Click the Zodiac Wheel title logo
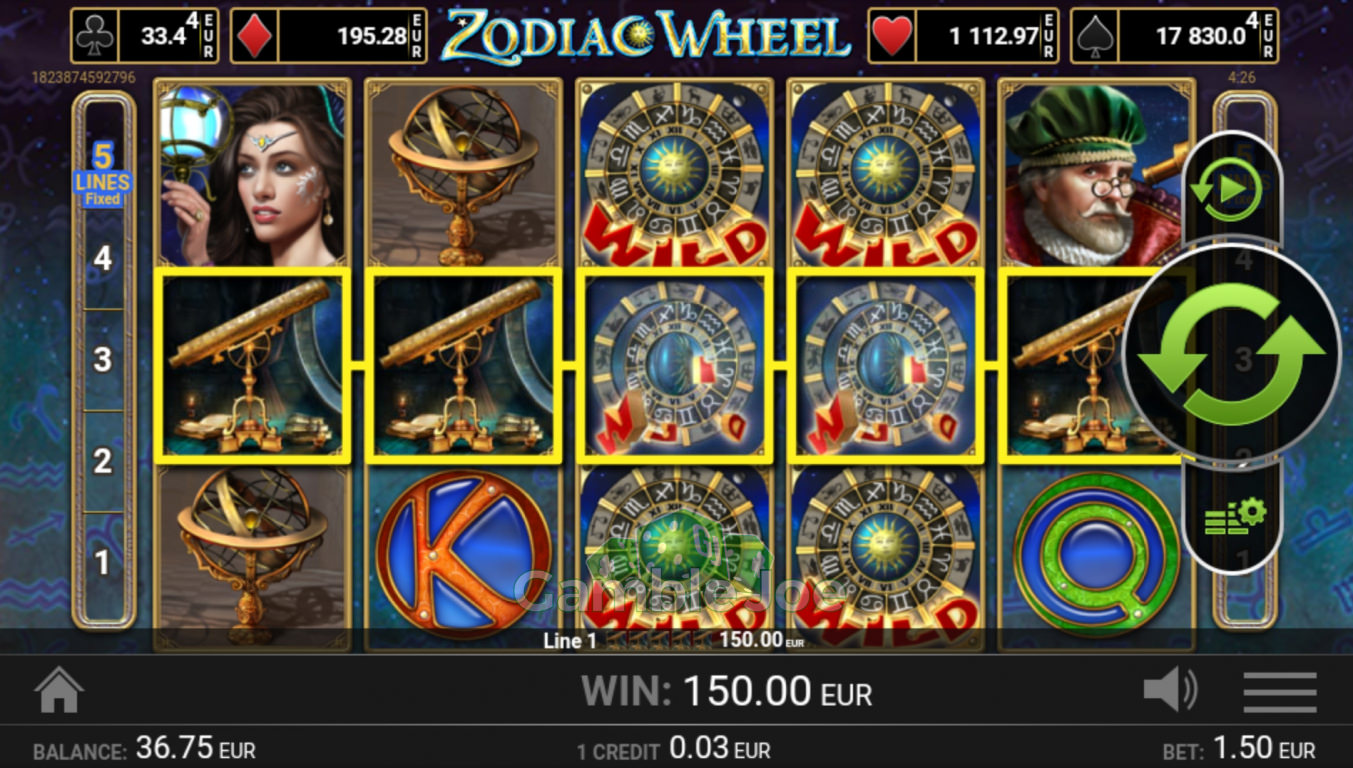 (646, 36)
